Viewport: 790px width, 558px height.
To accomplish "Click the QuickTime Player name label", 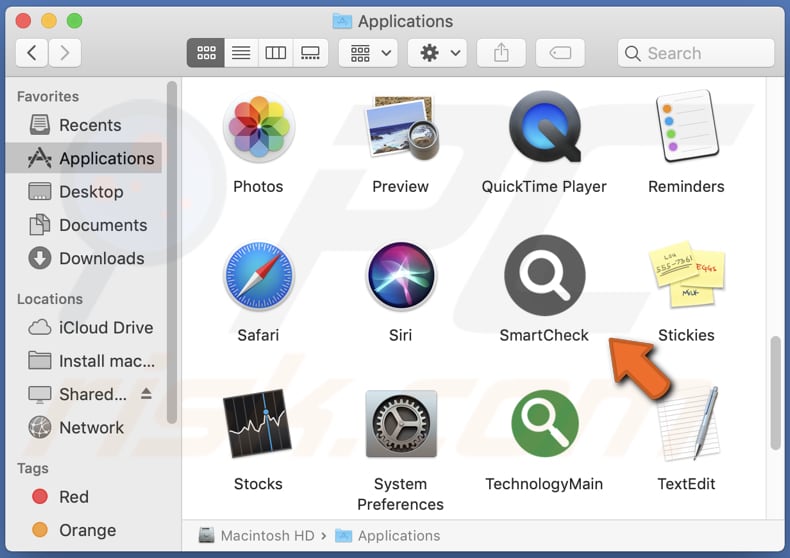I will (544, 186).
